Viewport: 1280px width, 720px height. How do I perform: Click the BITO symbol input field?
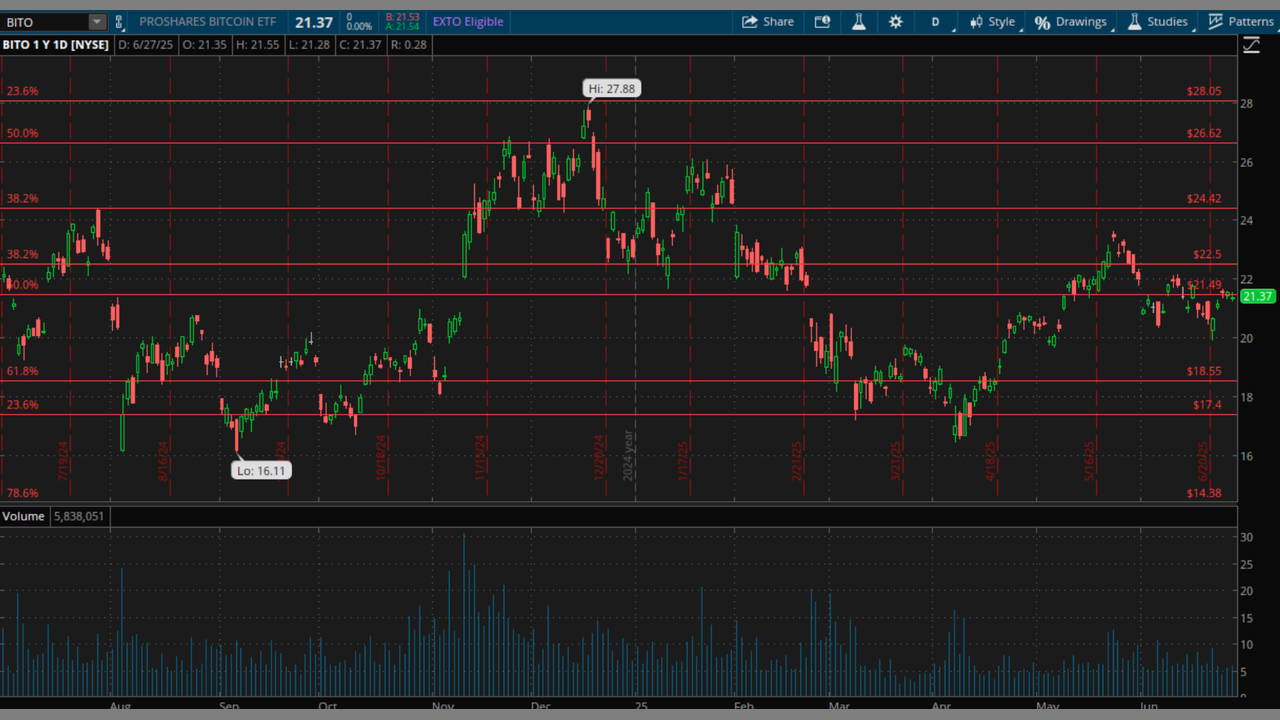(44, 22)
